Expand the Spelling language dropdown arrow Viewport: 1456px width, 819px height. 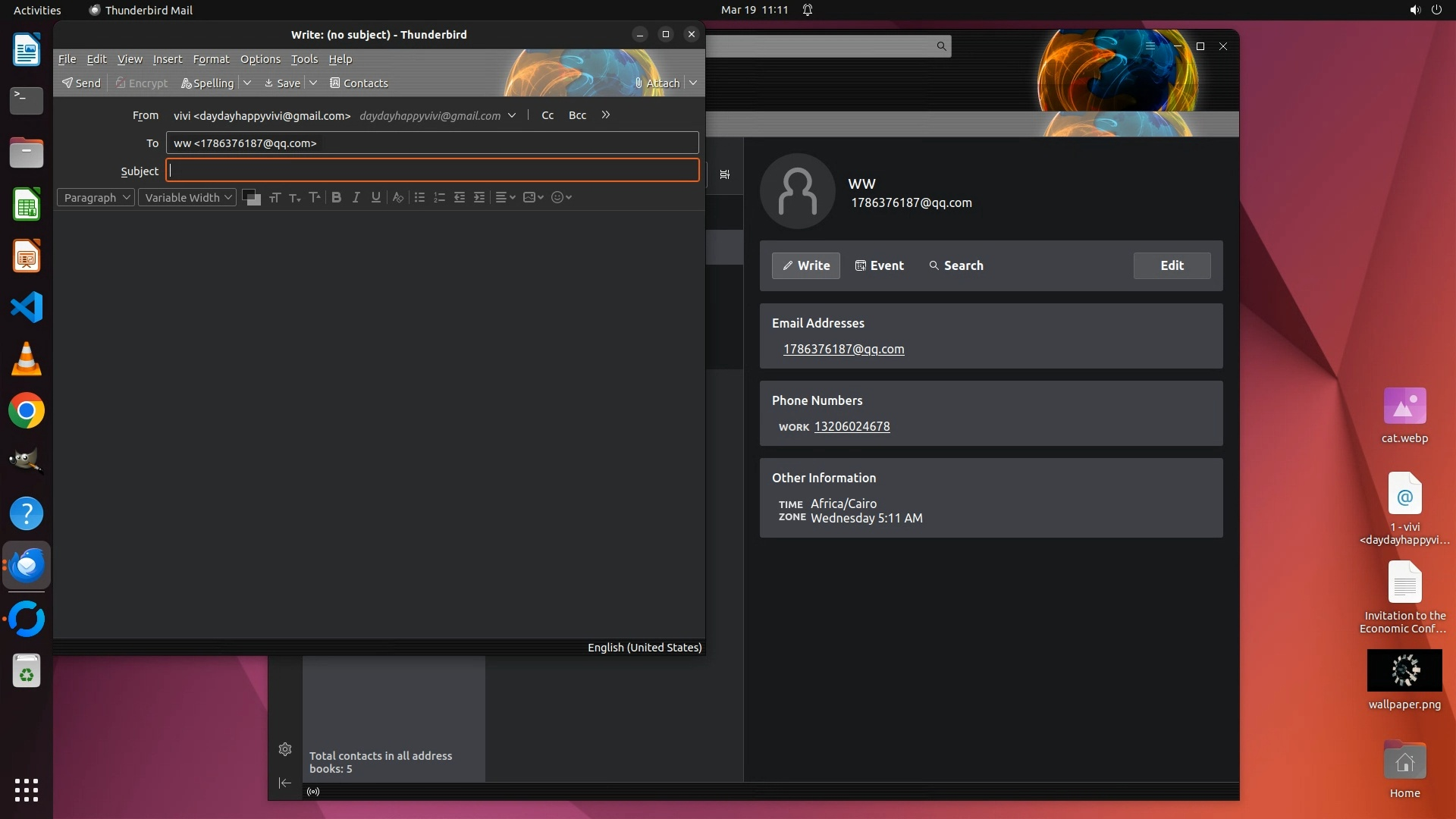(247, 83)
